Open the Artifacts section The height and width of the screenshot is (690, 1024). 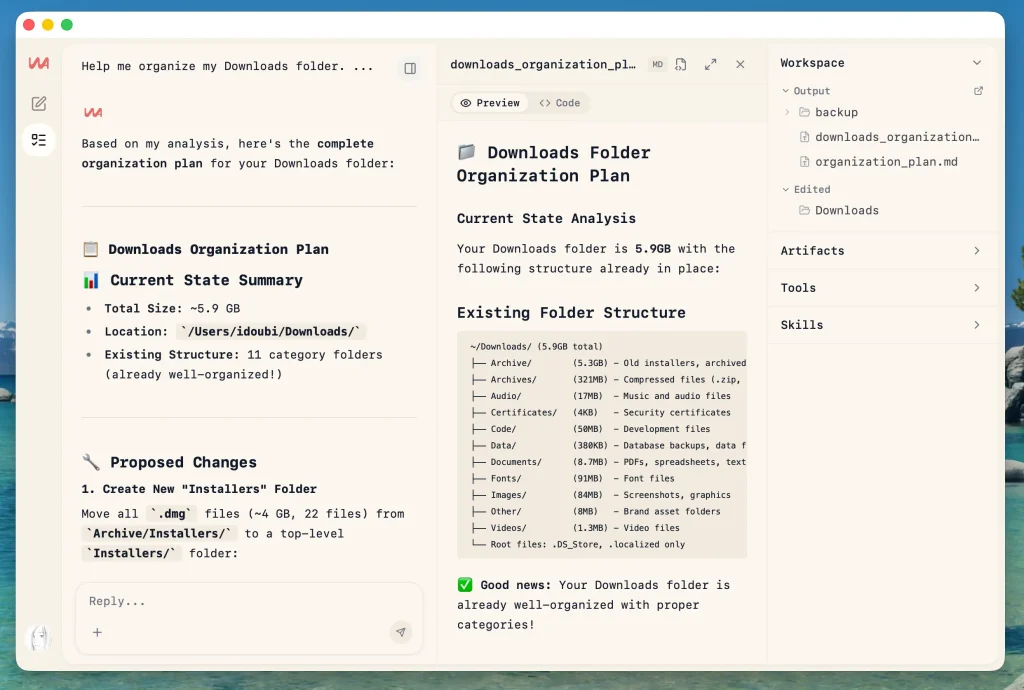[x=882, y=251]
